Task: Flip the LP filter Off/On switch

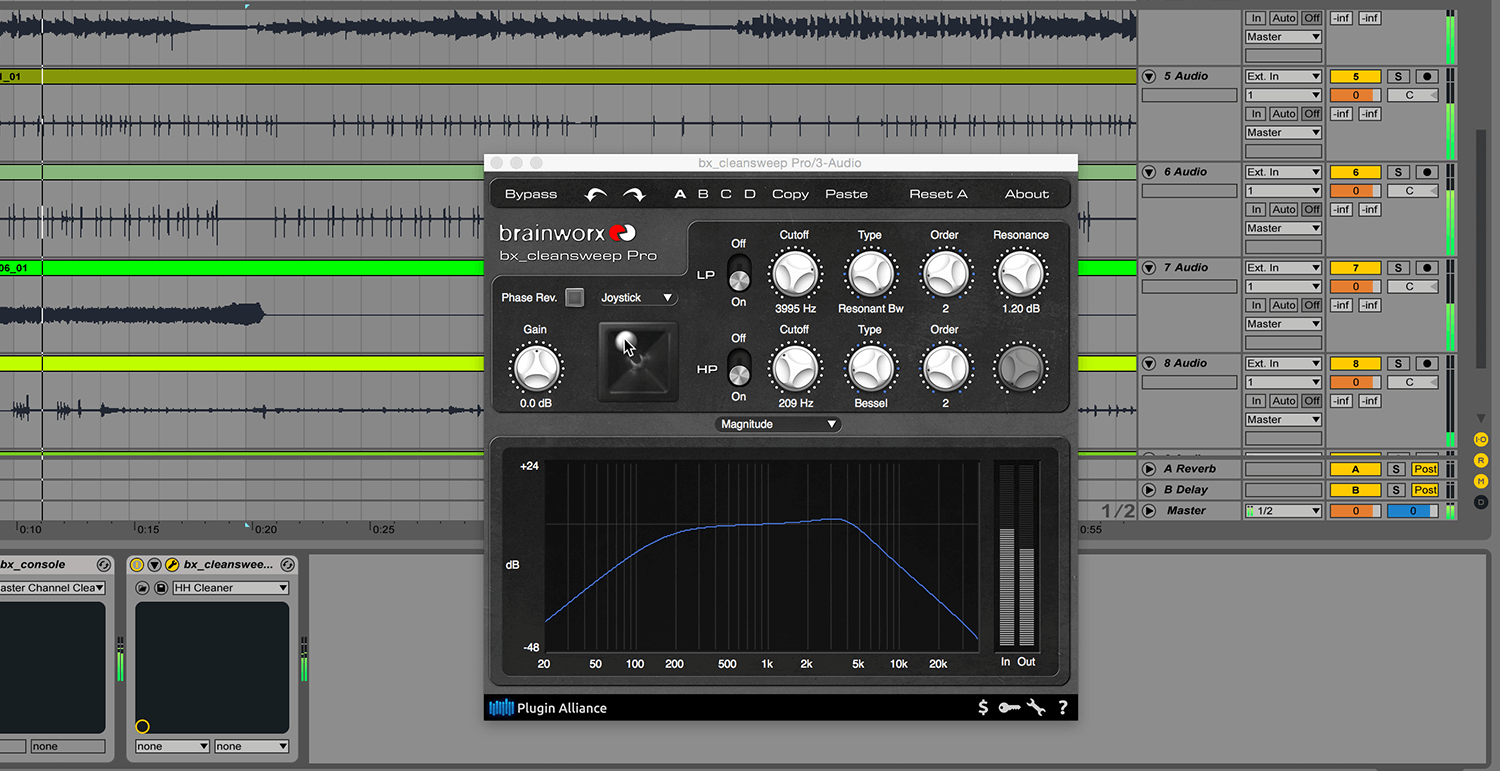Action: 739,273
